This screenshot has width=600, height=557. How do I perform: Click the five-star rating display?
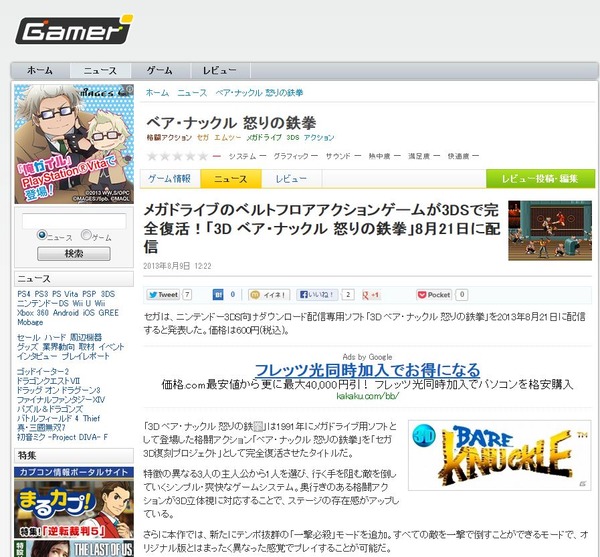[x=178, y=156]
